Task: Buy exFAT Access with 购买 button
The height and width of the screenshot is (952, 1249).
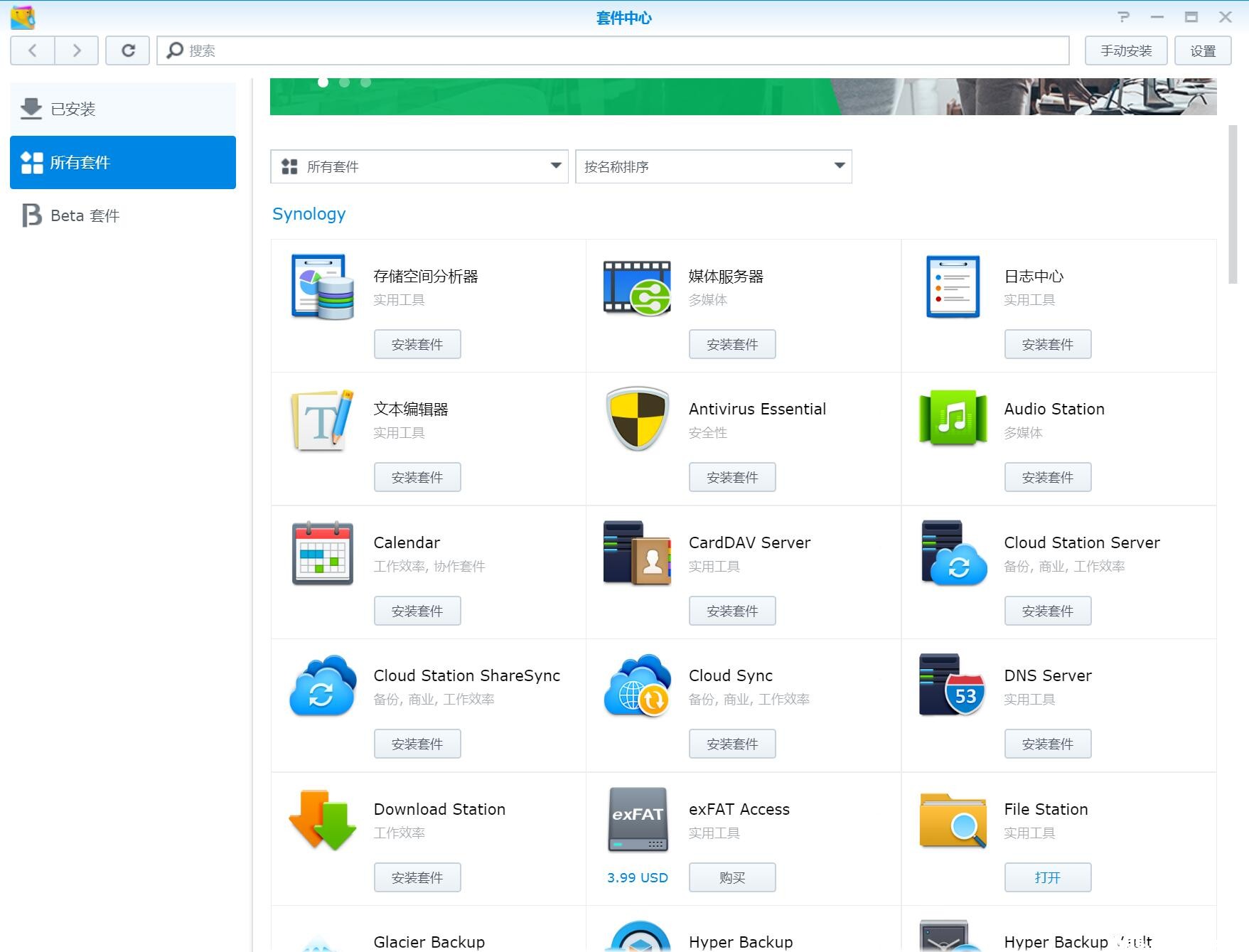Action: 732,877
